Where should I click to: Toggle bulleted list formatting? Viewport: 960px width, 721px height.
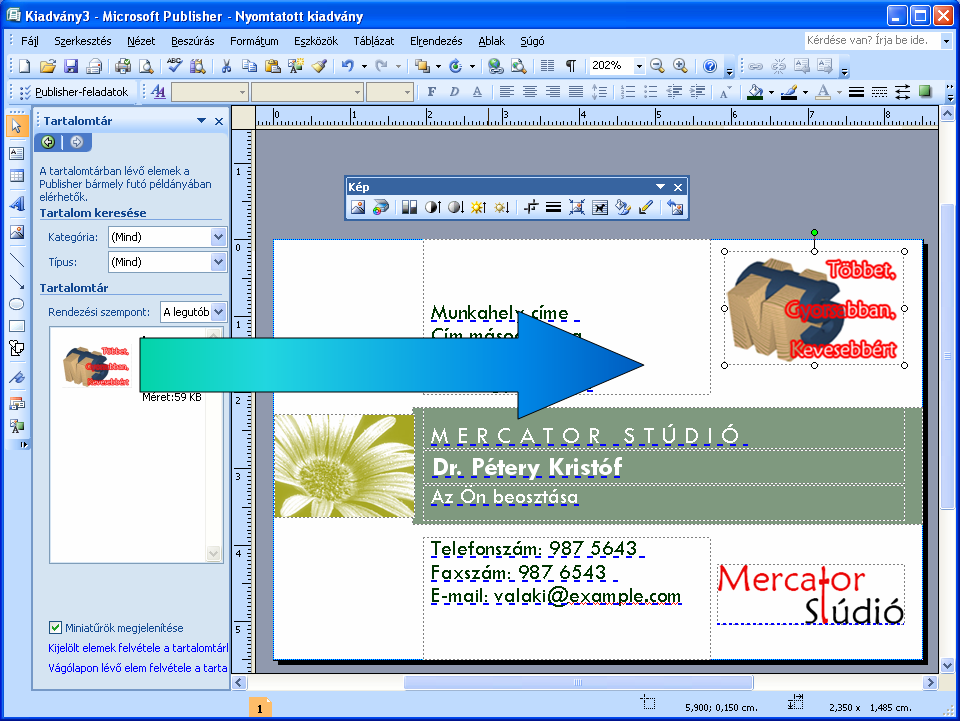coord(651,92)
